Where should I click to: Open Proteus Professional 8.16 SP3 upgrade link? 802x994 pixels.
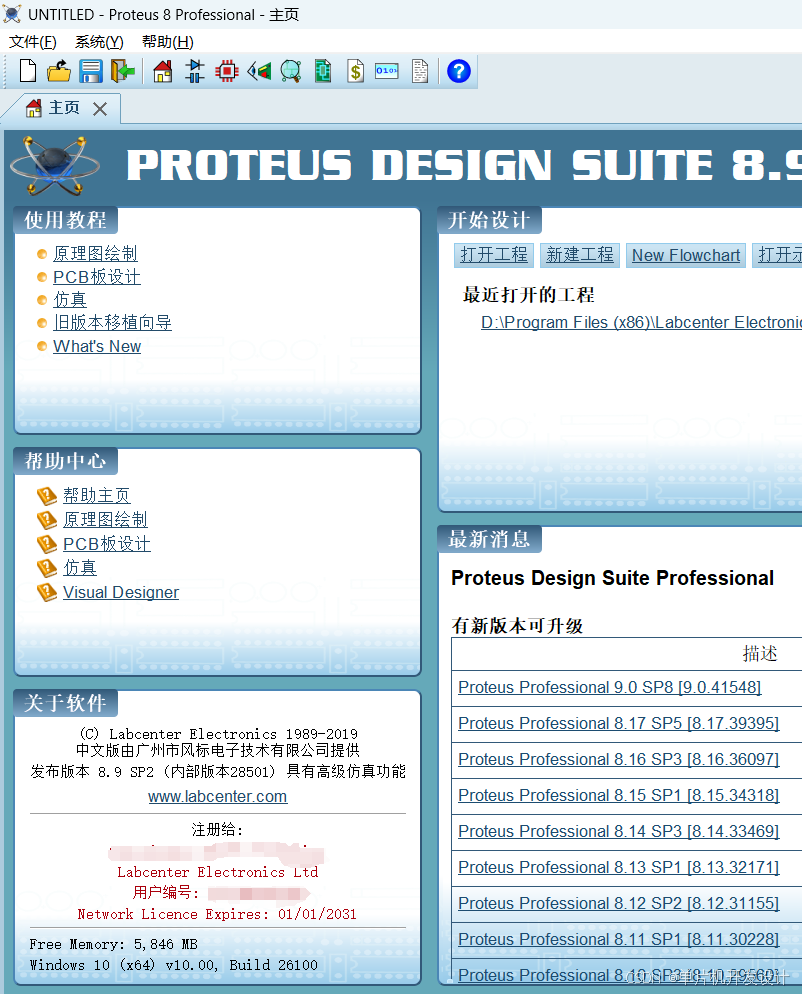(x=619, y=759)
